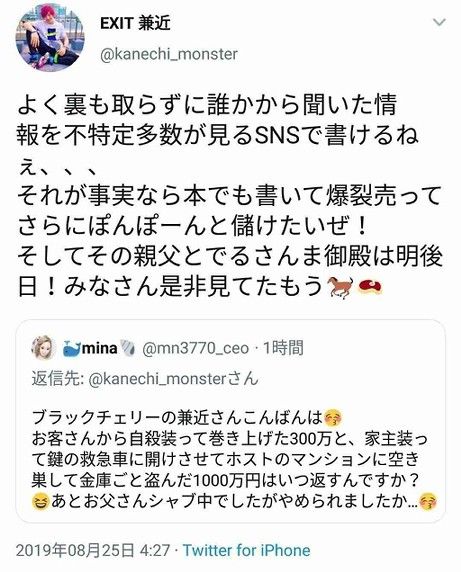Open the @mn3770_ceo handle

coord(195,348)
